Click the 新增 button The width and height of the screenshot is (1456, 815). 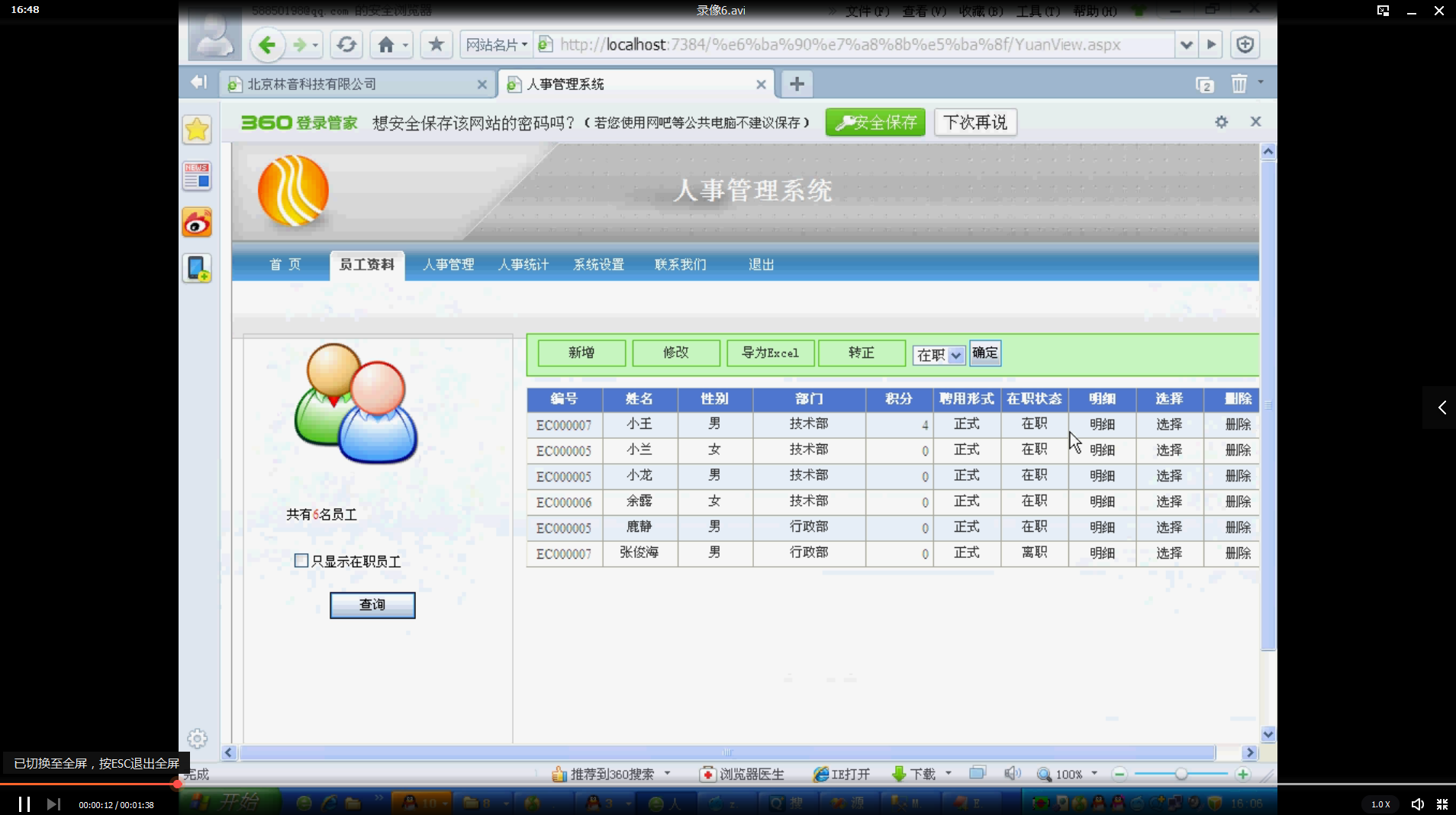coord(581,353)
